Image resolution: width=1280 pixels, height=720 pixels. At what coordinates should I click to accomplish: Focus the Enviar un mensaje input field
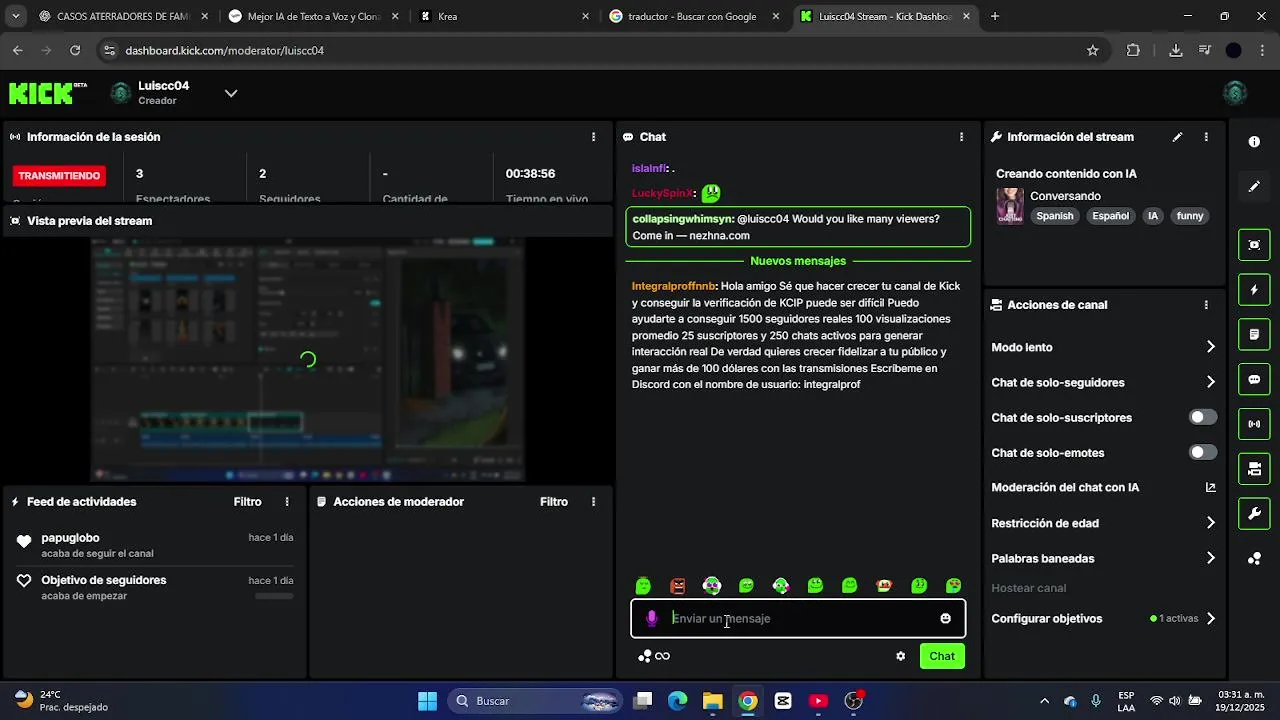pos(798,619)
